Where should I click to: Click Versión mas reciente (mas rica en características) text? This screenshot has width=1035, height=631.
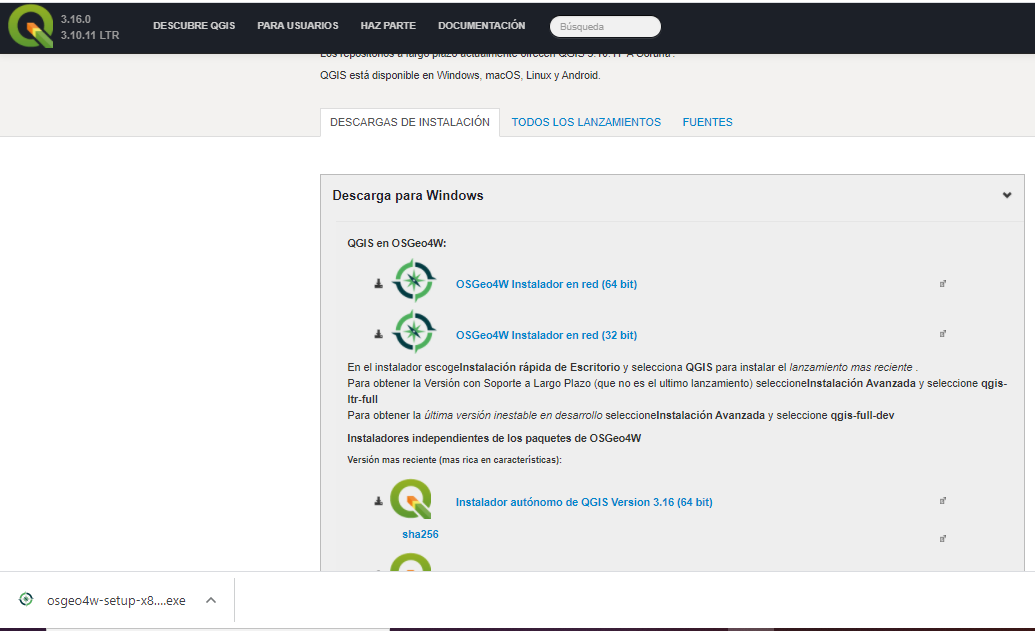point(454,460)
